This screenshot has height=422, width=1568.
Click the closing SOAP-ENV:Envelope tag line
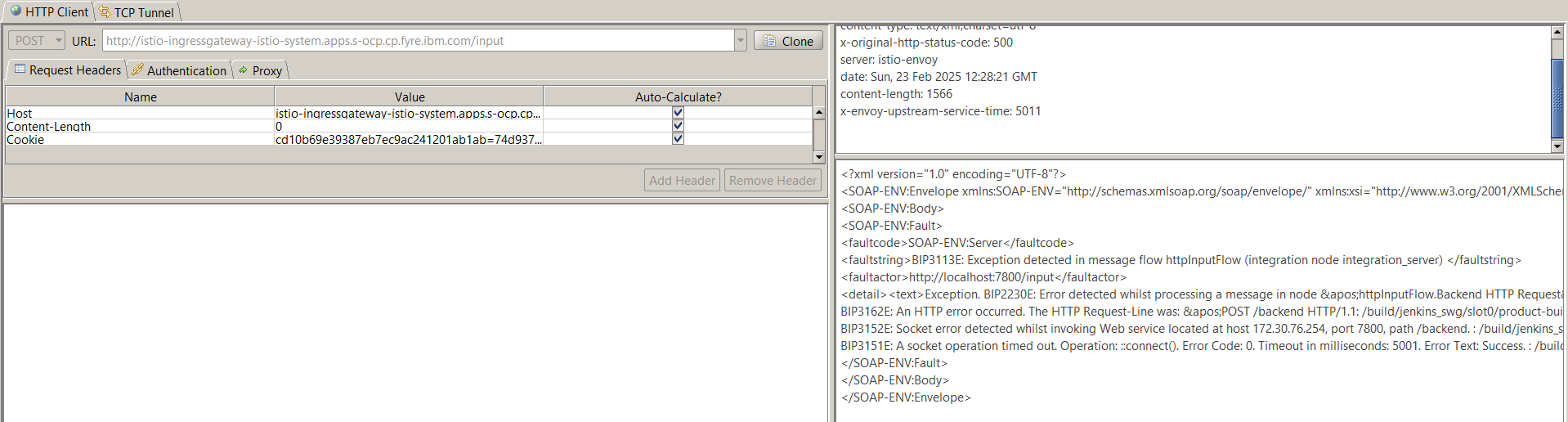coord(906,397)
